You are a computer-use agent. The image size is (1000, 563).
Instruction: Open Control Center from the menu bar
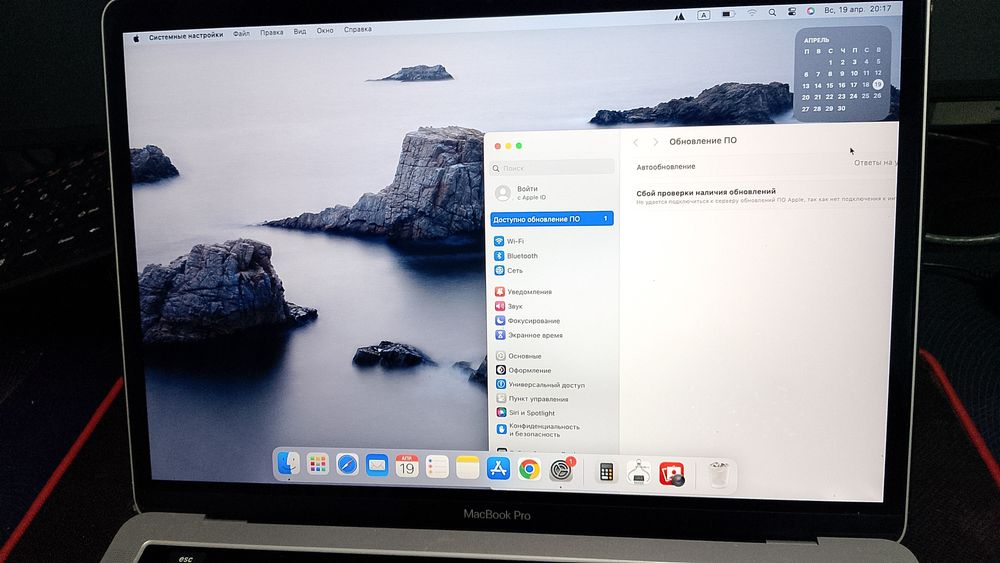tap(791, 11)
